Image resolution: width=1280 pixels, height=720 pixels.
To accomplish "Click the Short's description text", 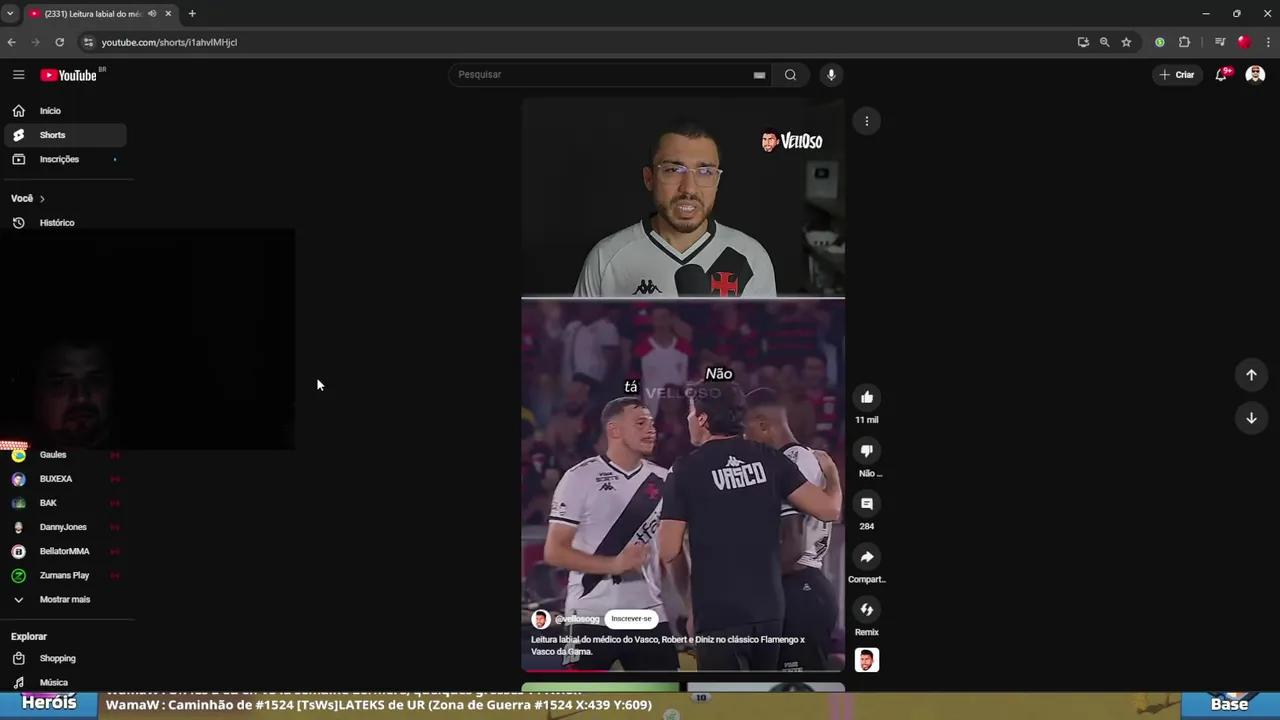I will pyautogui.click(x=668, y=645).
